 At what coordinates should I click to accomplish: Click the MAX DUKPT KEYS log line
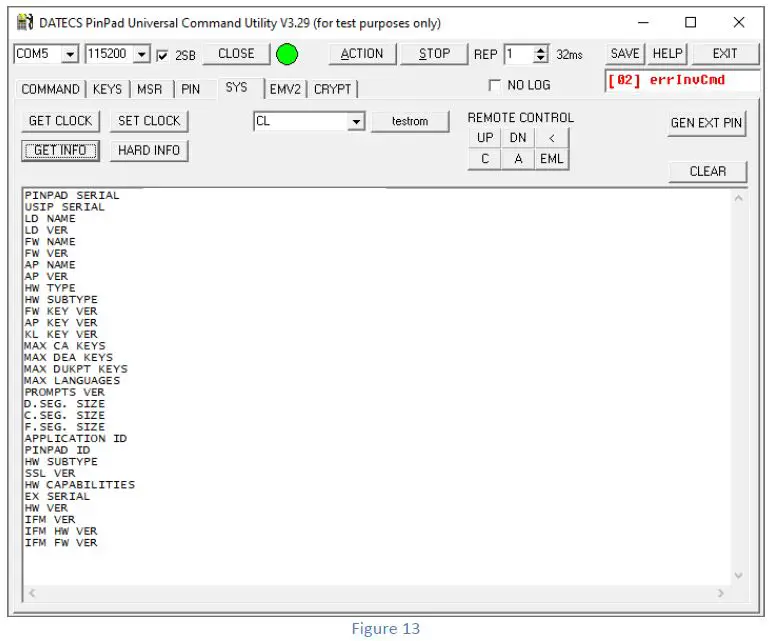tap(76, 369)
